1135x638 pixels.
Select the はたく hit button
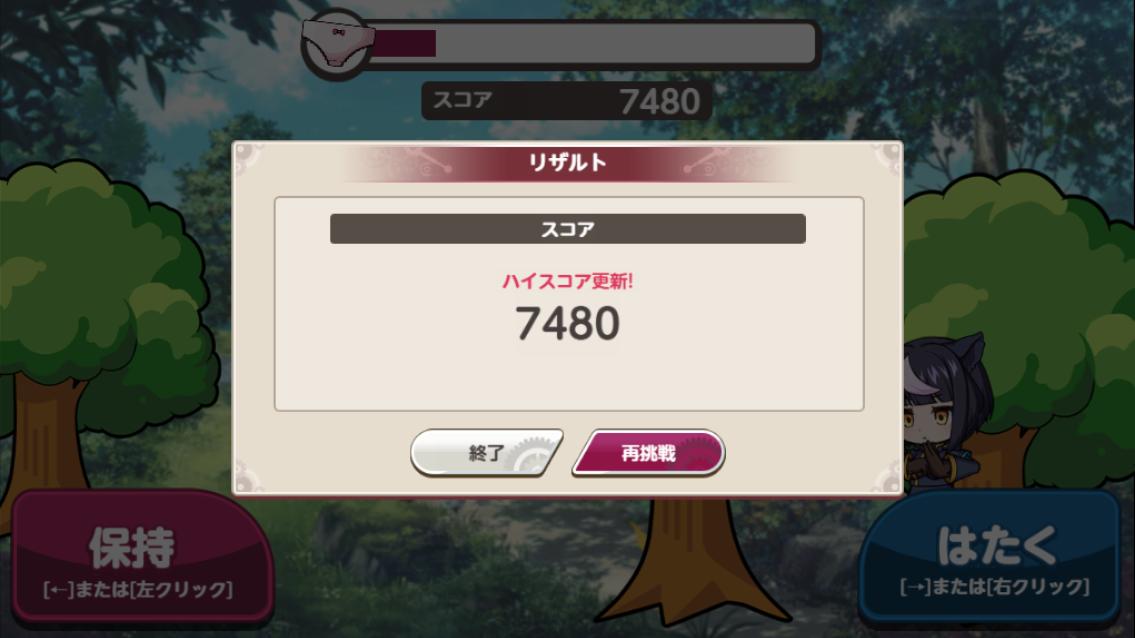coord(990,557)
